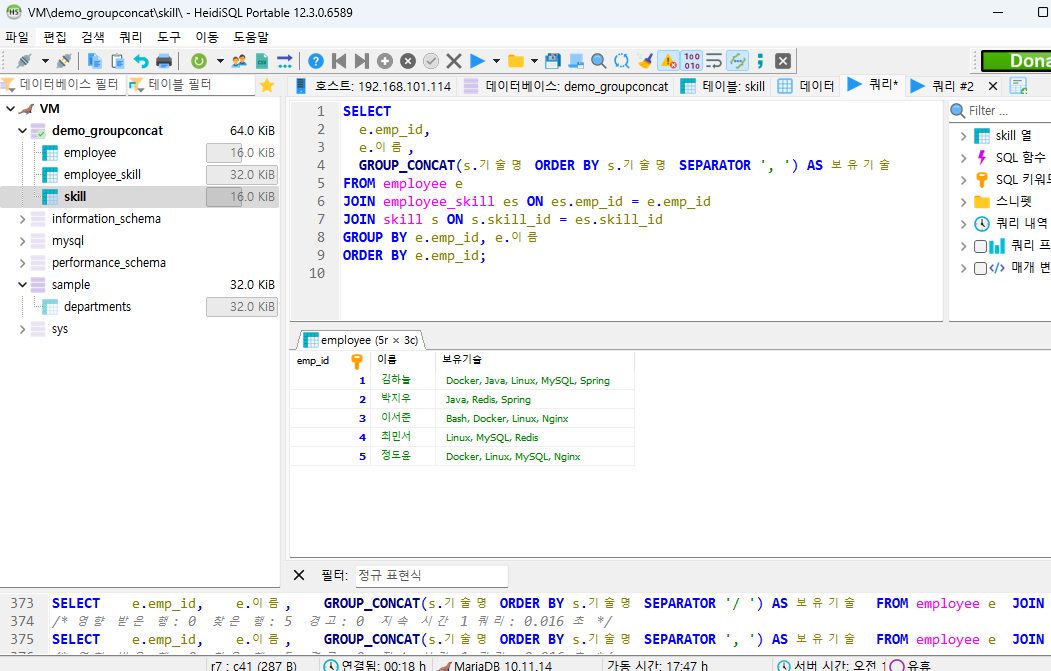
Task: Expand the SQL 함수 helper node
Action: 963,158
